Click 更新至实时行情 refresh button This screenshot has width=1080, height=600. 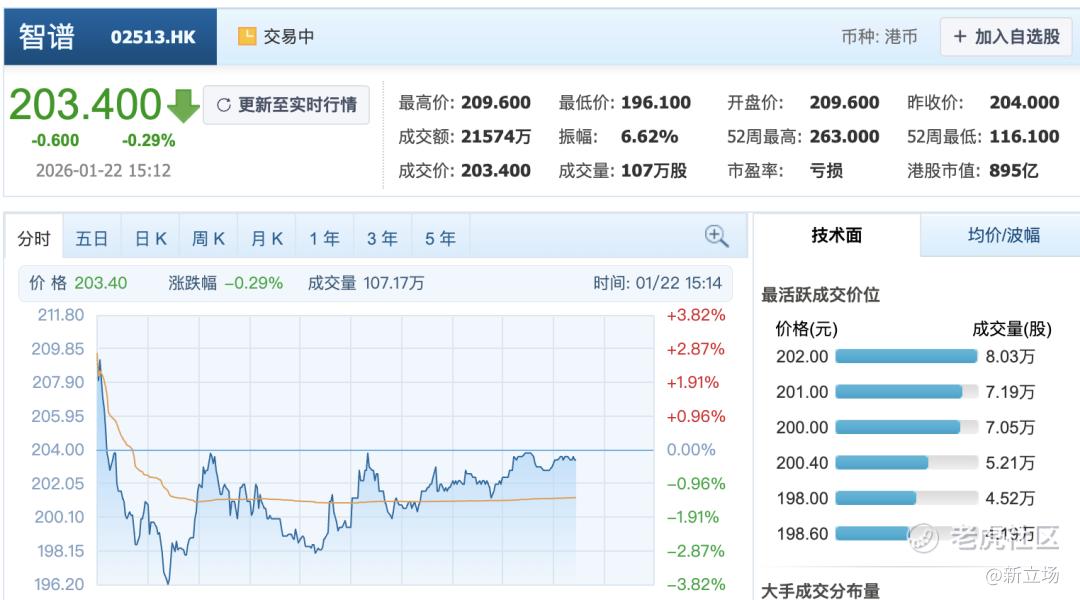pos(286,105)
